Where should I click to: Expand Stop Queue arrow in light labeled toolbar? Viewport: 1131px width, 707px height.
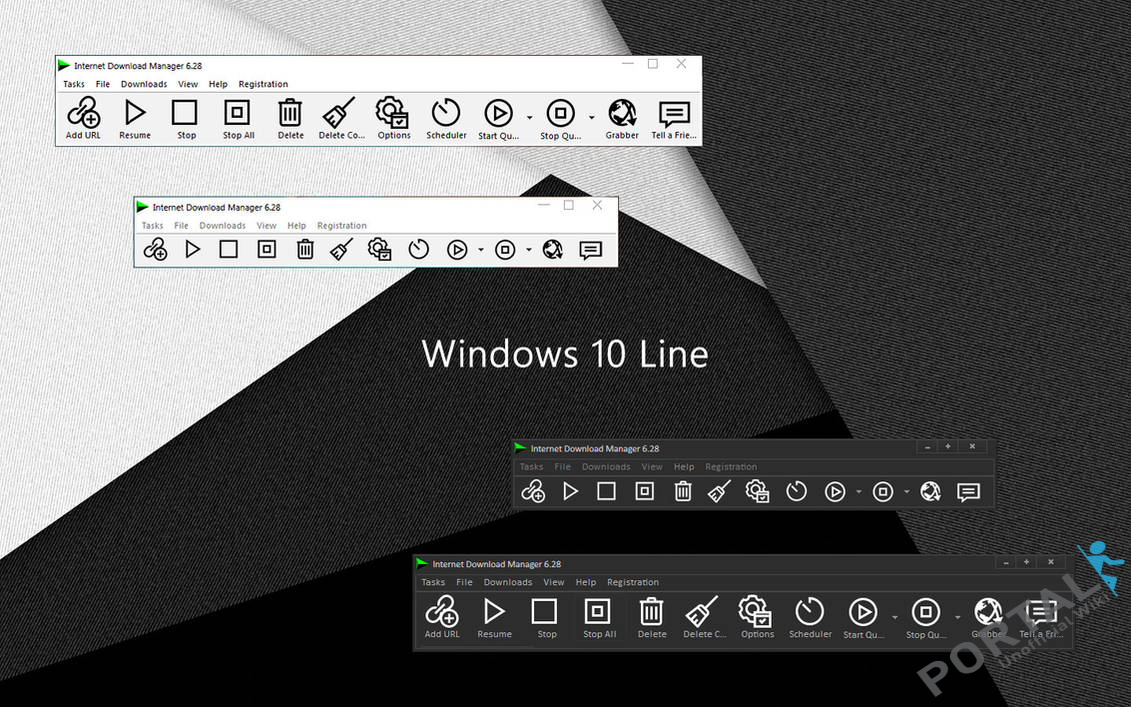click(591, 117)
